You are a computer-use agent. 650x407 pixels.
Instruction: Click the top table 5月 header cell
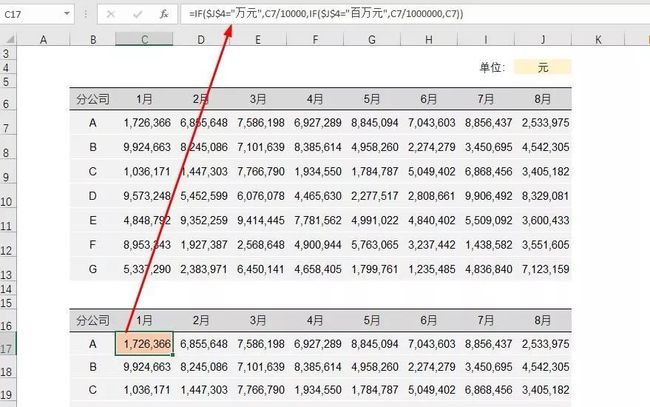click(372, 99)
